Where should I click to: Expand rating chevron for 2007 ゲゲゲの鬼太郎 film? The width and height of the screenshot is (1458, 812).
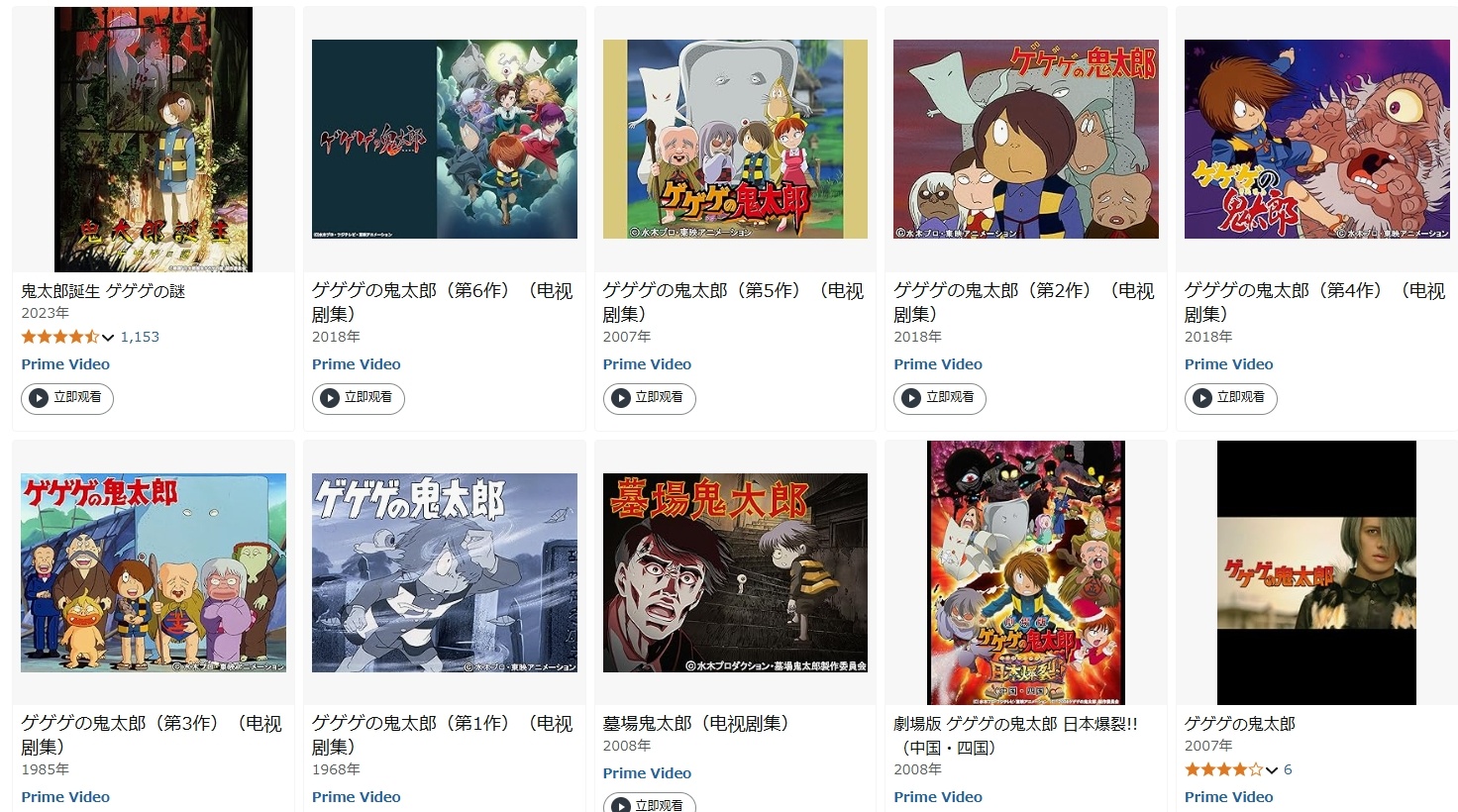point(1272,770)
